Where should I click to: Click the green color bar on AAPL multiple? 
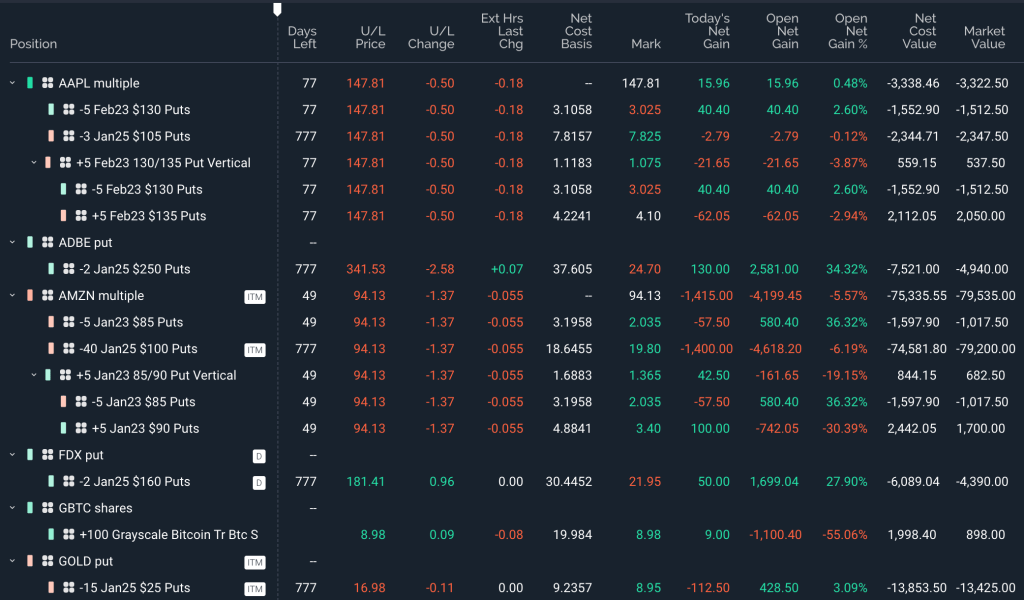30,83
